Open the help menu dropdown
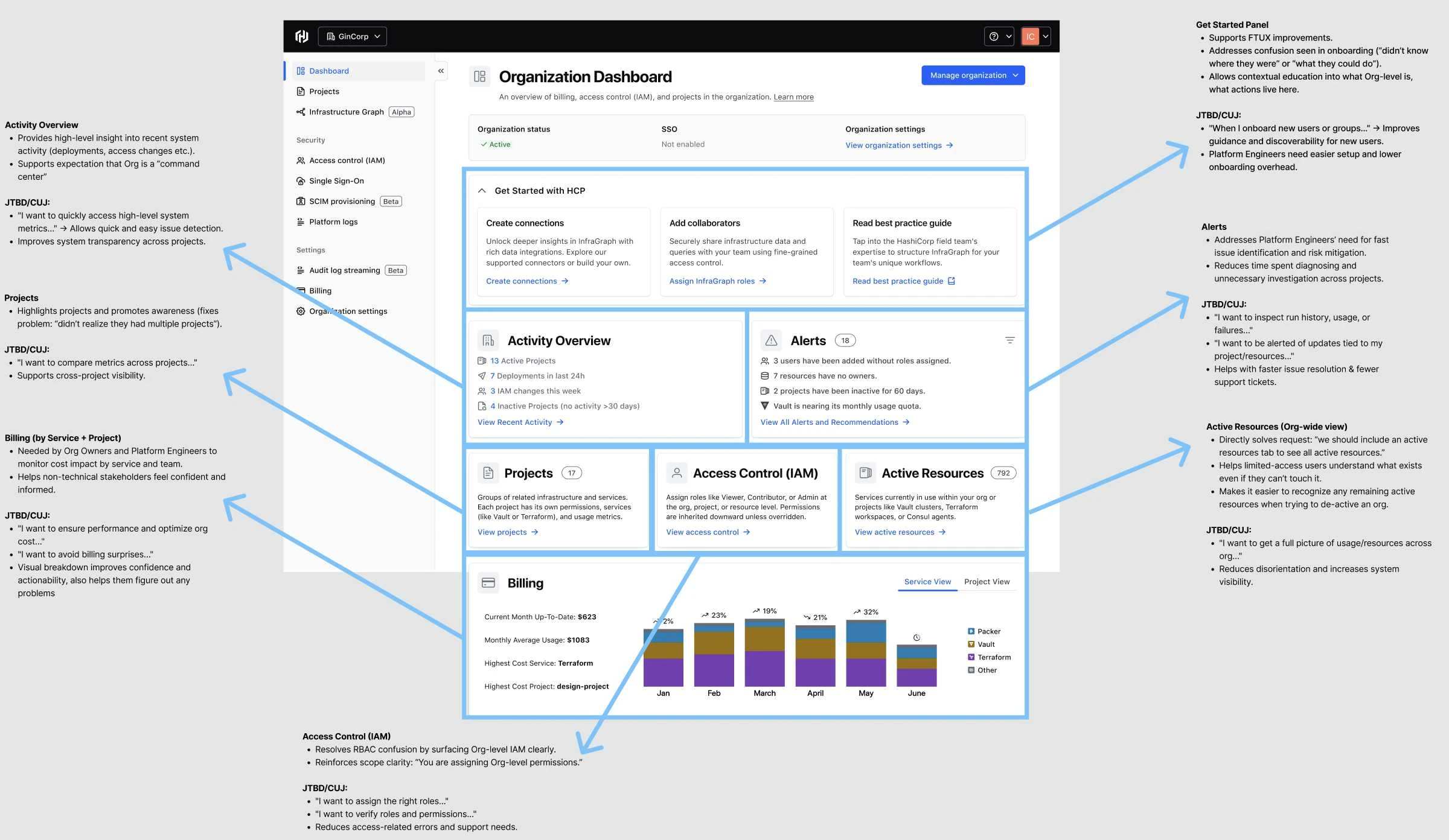The width and height of the screenshot is (1449, 840). tap(999, 36)
